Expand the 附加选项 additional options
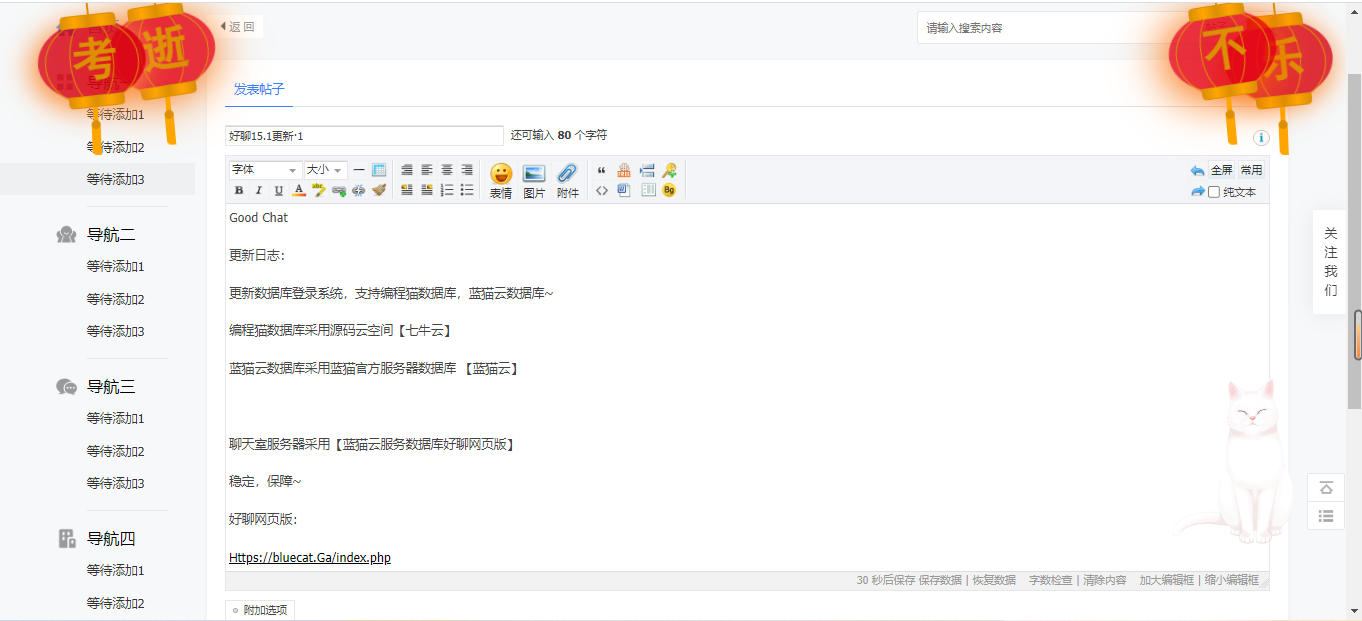Screen dimensions: 1362x621 coord(260,610)
